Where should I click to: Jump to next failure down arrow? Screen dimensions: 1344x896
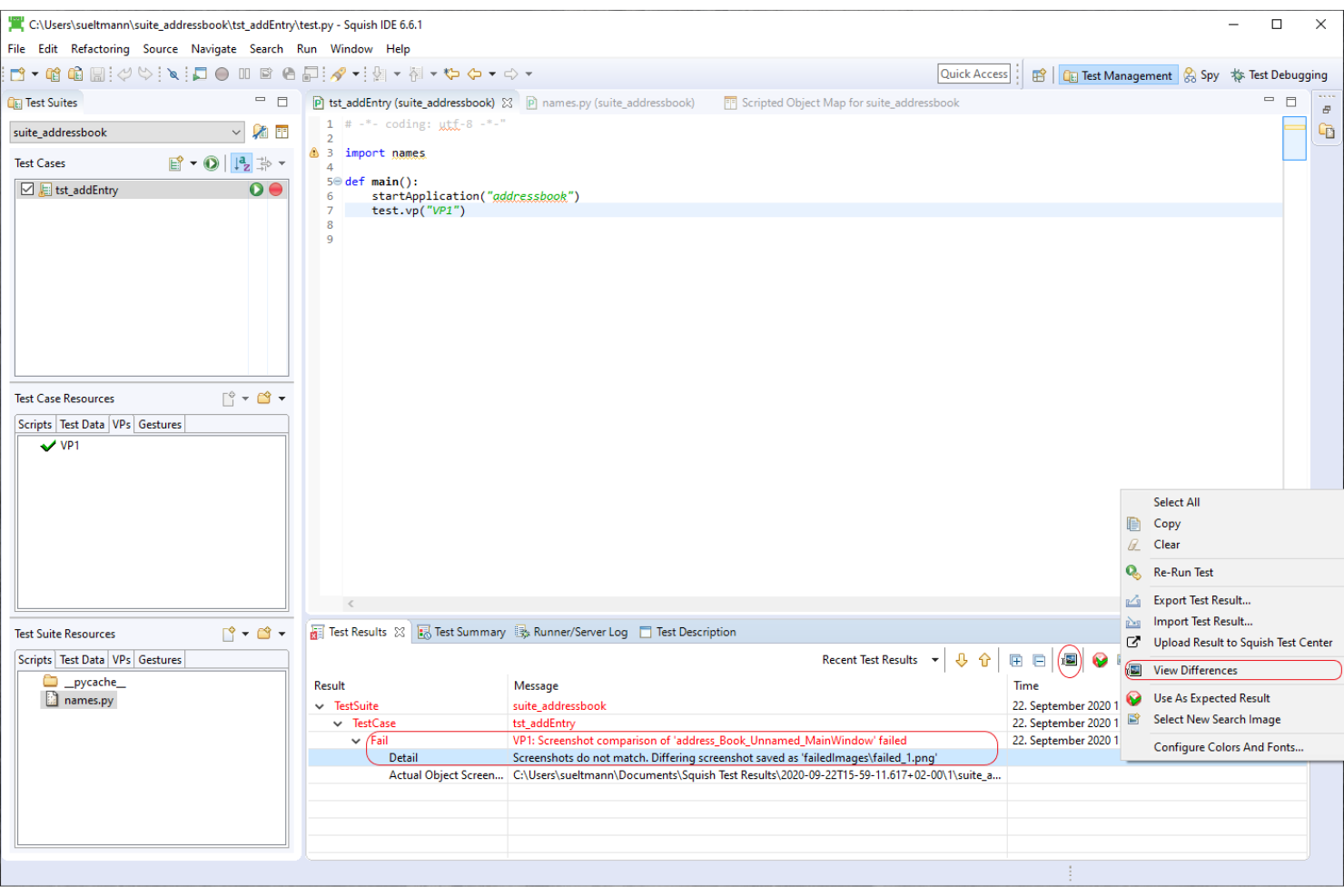962,660
